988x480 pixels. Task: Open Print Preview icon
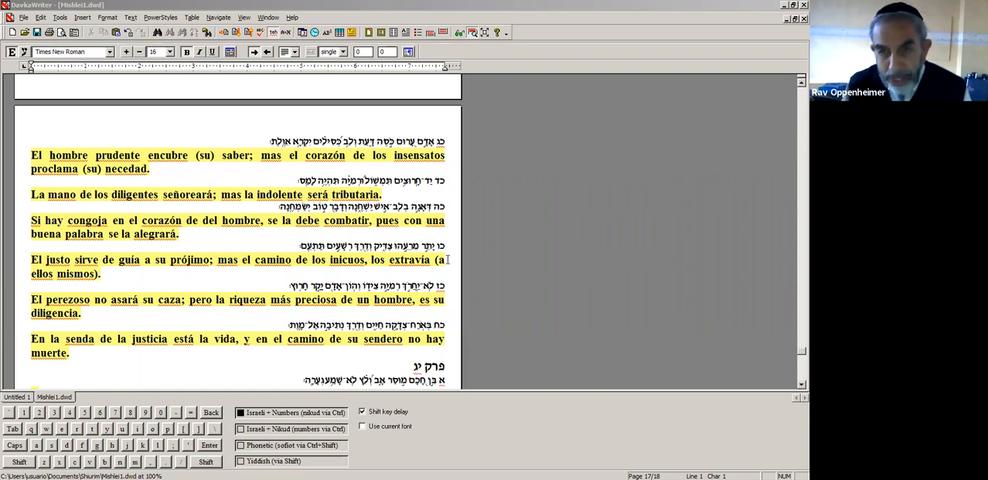[x=61, y=32]
